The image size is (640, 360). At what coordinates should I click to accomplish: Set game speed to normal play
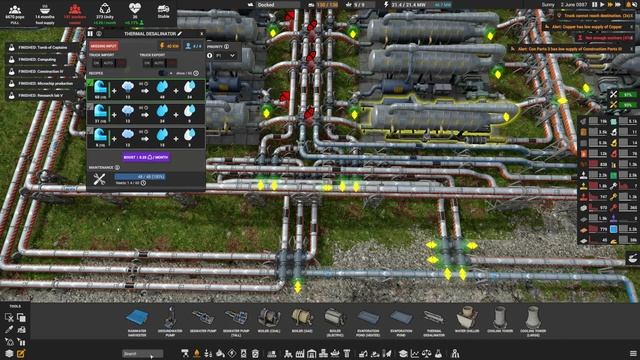[x=602, y=4]
